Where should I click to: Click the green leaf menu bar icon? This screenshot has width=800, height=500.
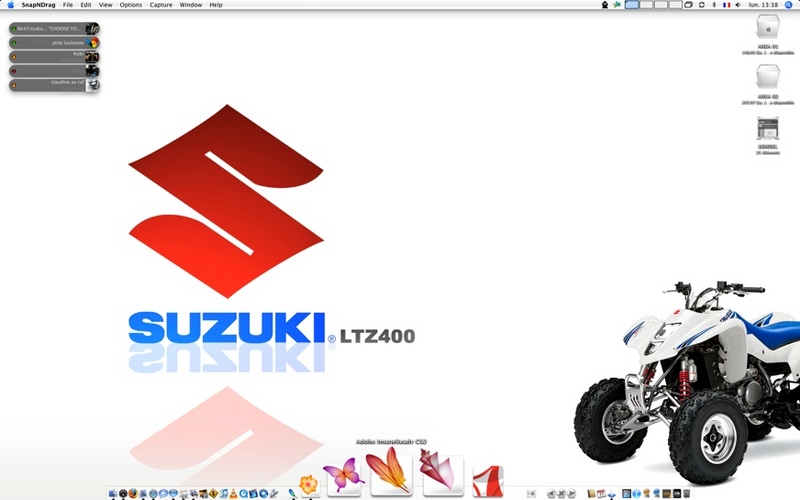click(617, 5)
